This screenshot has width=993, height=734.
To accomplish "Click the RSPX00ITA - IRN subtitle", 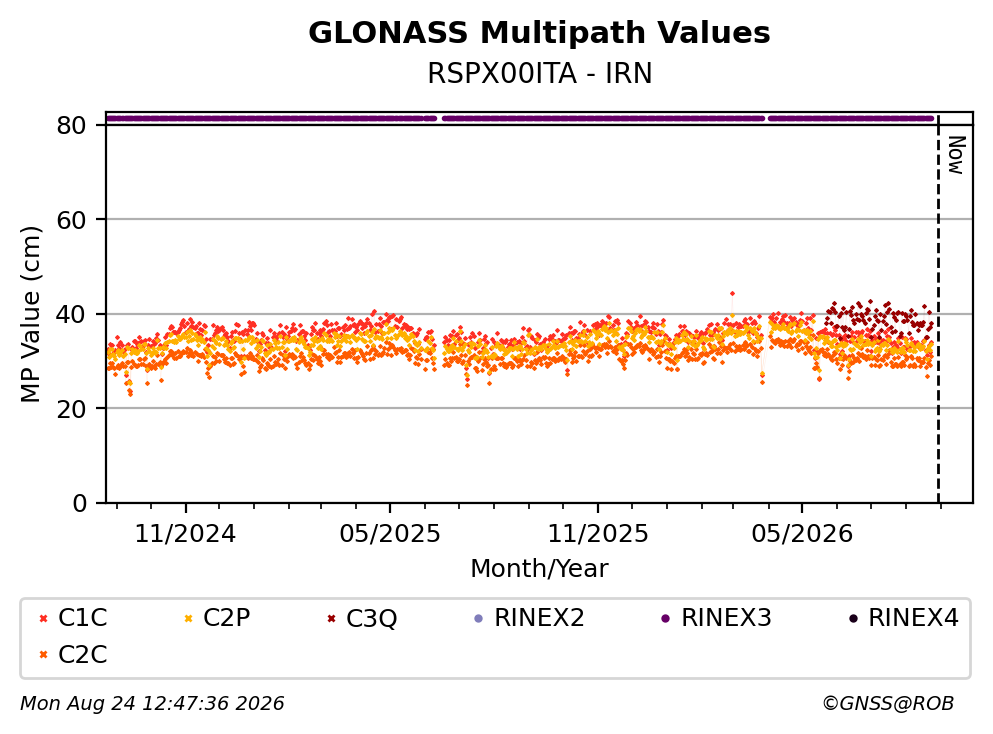I will tap(540, 73).
